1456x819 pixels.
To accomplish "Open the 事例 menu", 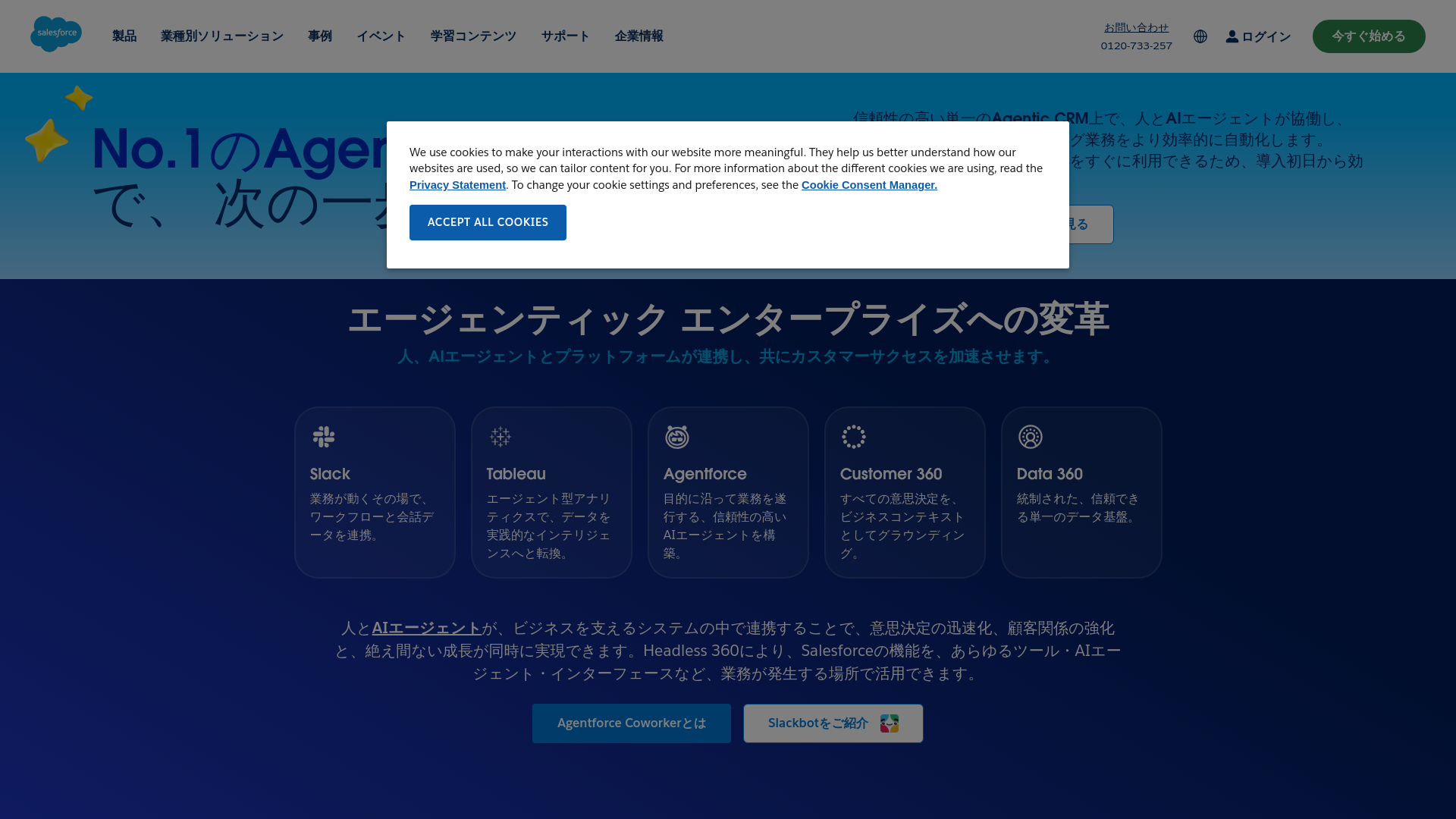I will [x=320, y=36].
